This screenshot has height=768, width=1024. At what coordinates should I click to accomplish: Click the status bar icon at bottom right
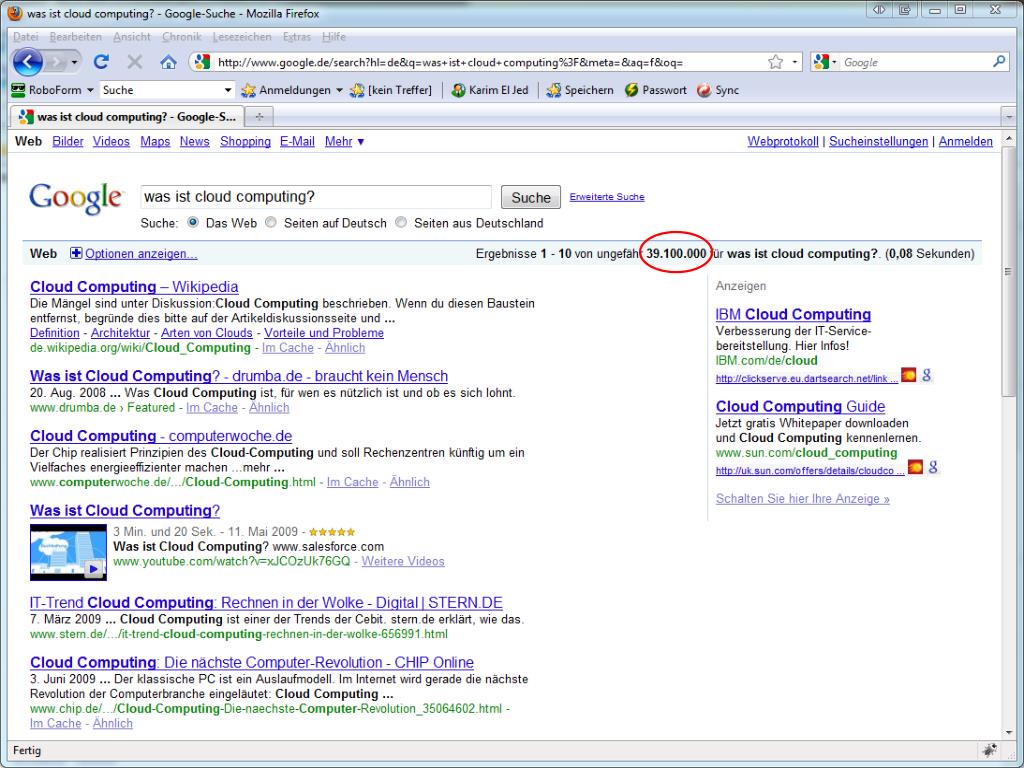click(989, 750)
